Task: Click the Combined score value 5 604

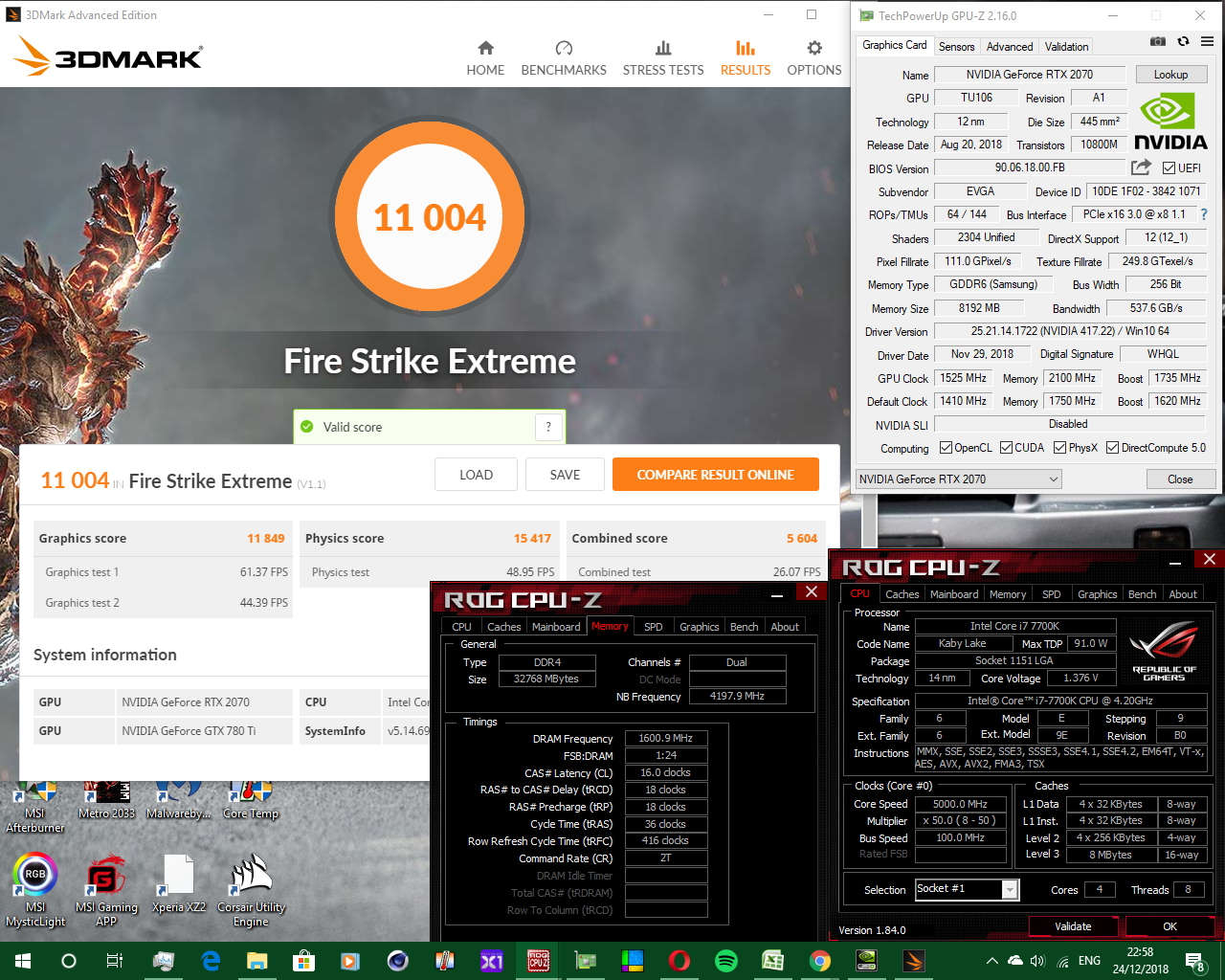Action: coord(802,538)
